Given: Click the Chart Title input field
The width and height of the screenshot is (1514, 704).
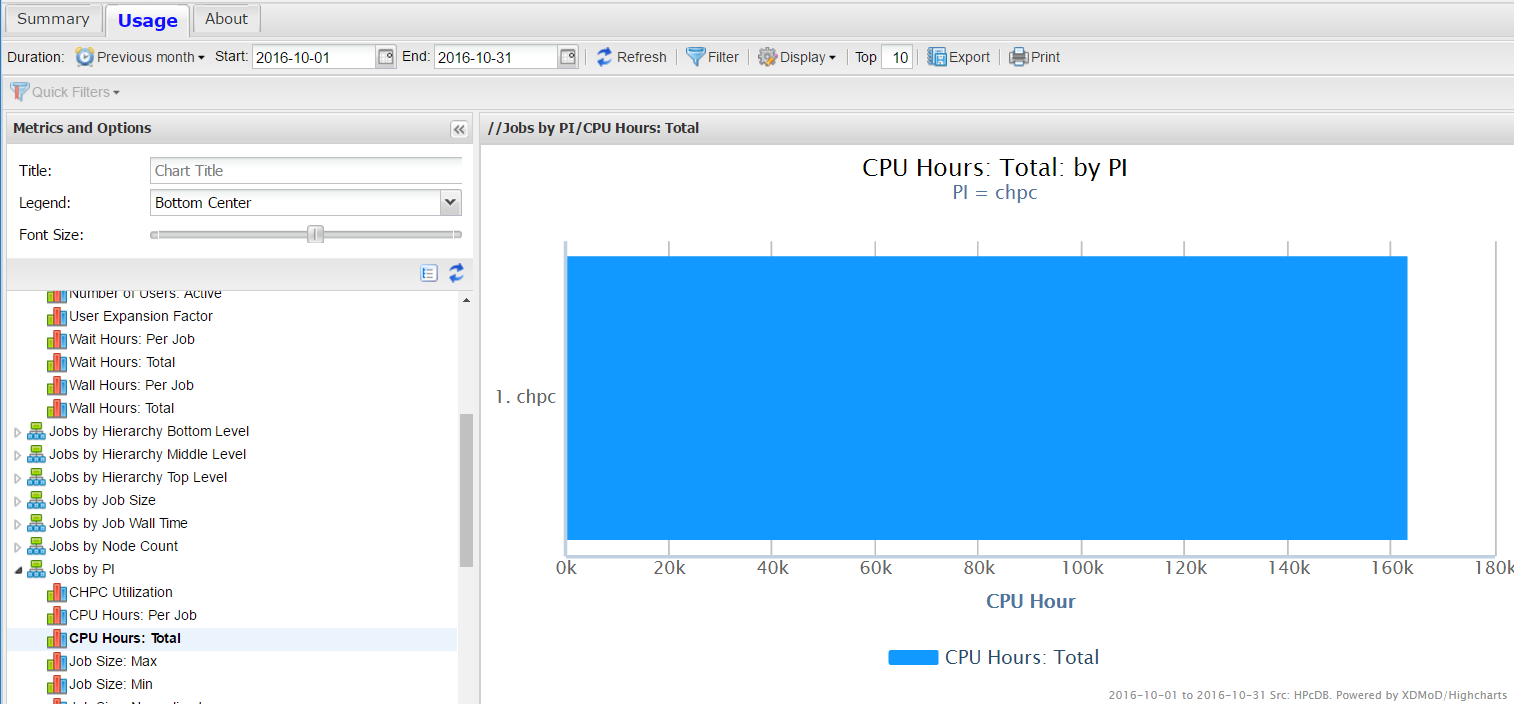Looking at the screenshot, I should pyautogui.click(x=306, y=171).
